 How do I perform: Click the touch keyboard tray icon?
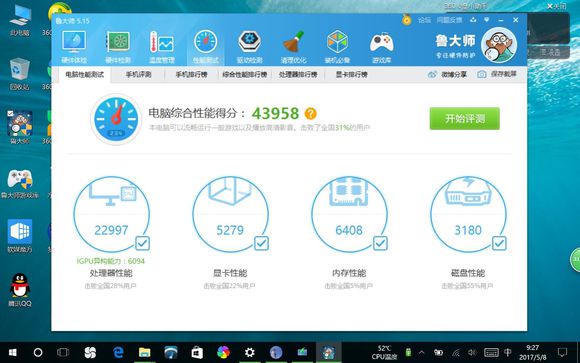pos(491,352)
